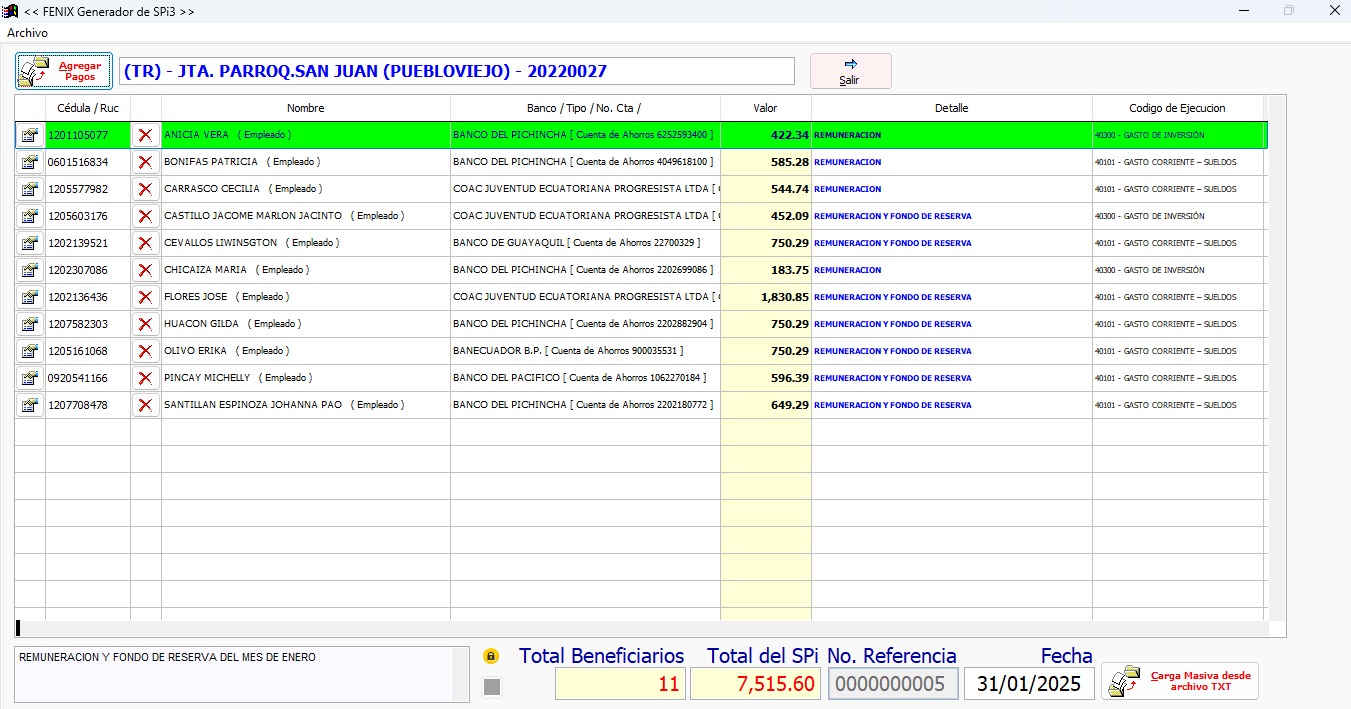1351x709 pixels.
Task: Click Carga Masiva desde archivo TXT
Action: click(x=1180, y=681)
